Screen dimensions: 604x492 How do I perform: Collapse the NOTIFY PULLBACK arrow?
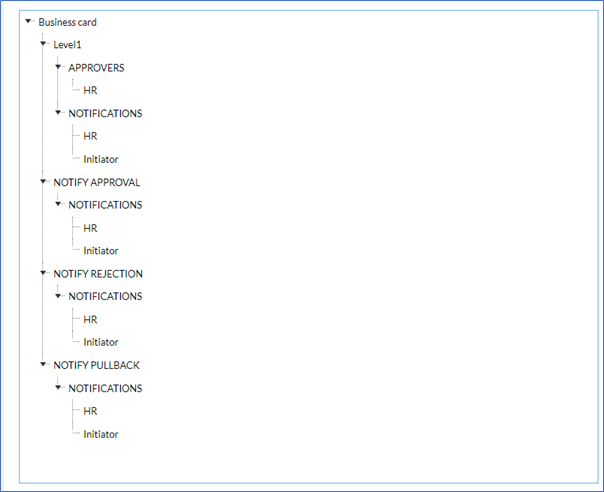point(43,364)
